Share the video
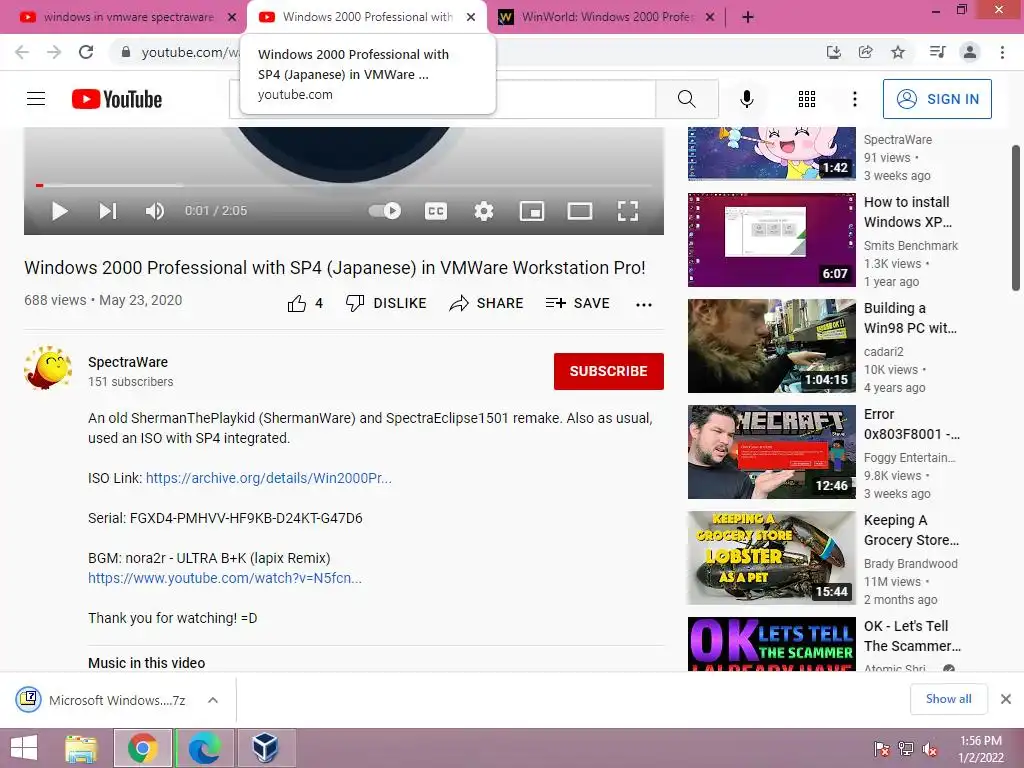1024x768 pixels. [487, 303]
